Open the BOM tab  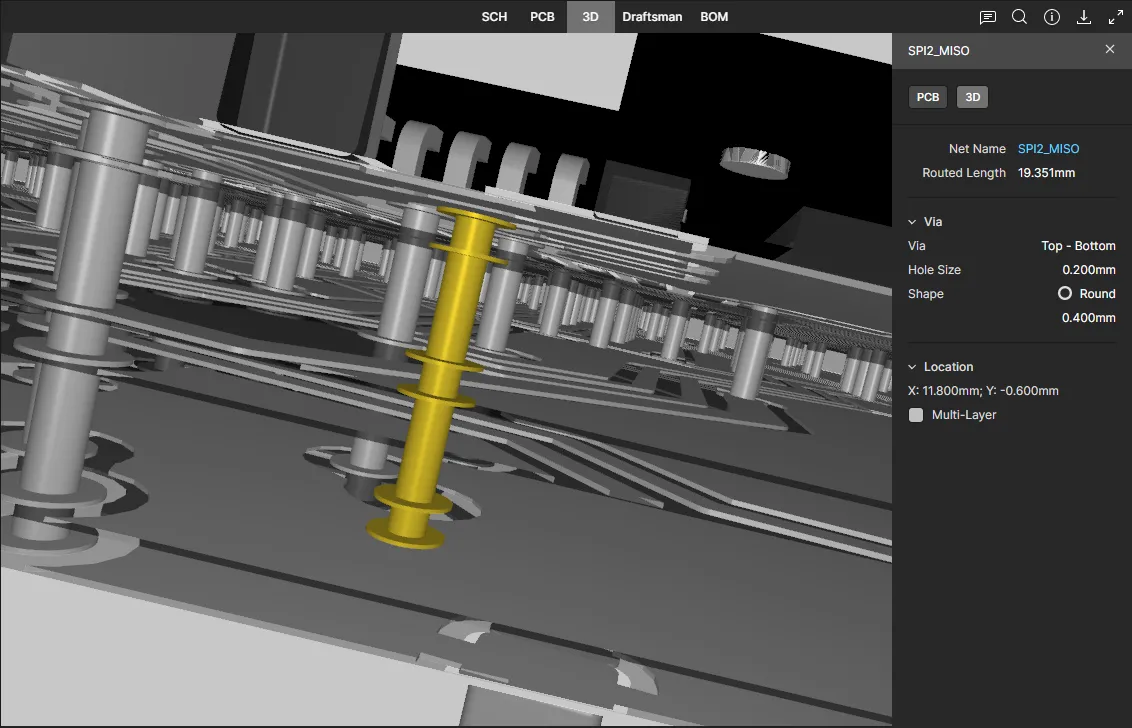click(714, 17)
